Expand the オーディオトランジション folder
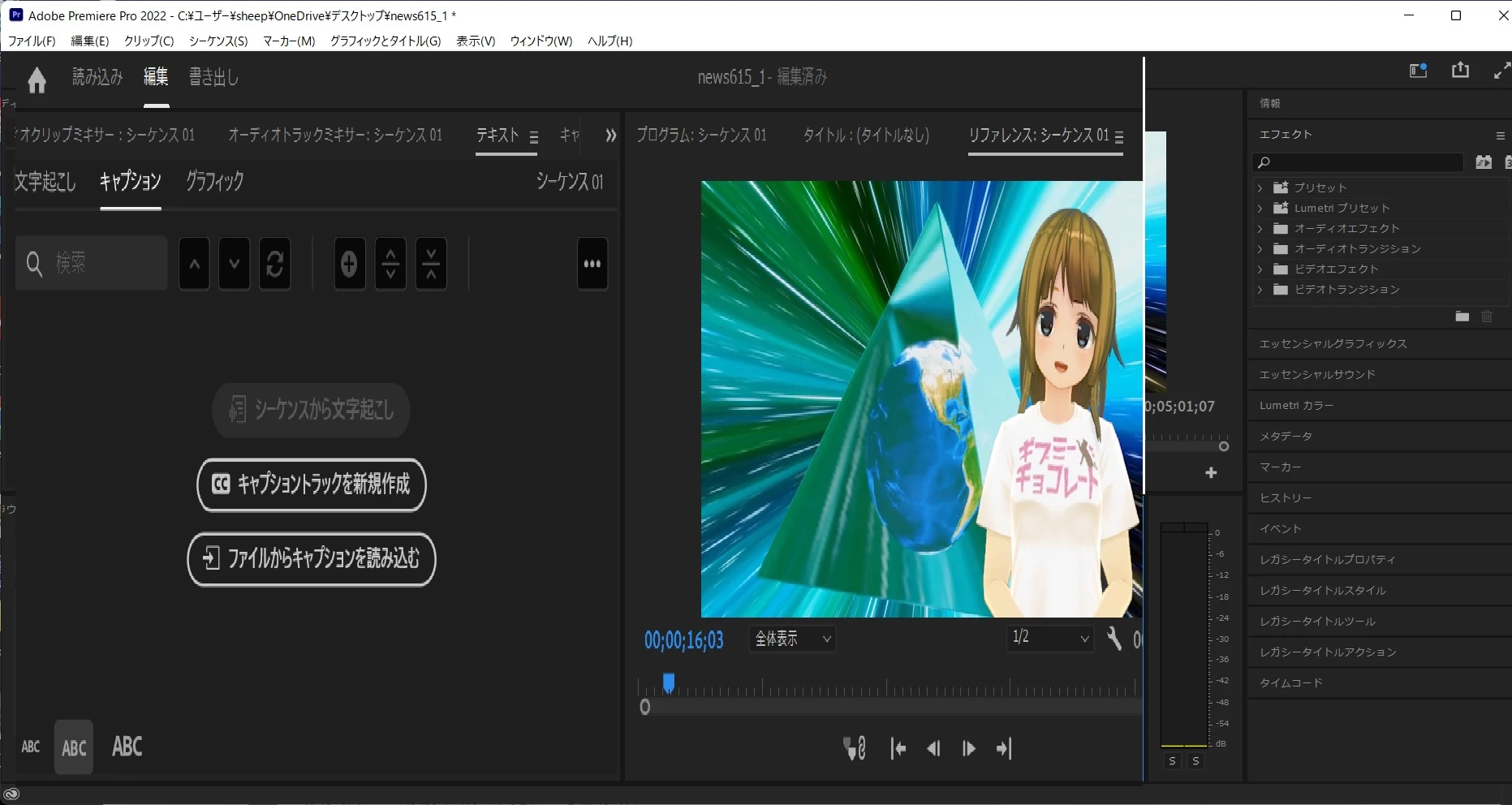1512x805 pixels. click(1260, 249)
